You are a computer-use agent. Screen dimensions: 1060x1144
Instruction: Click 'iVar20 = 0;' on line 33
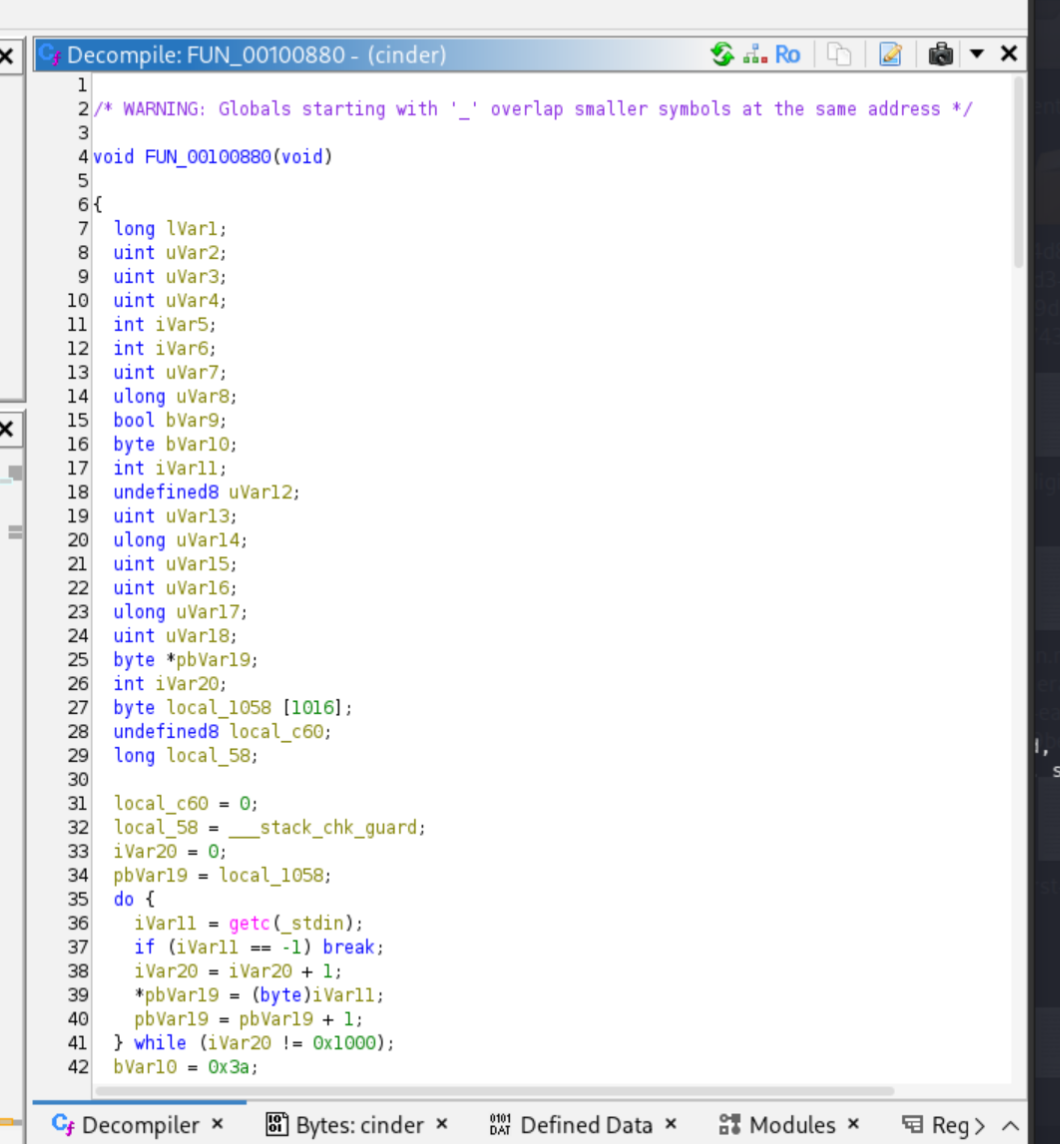click(x=170, y=851)
